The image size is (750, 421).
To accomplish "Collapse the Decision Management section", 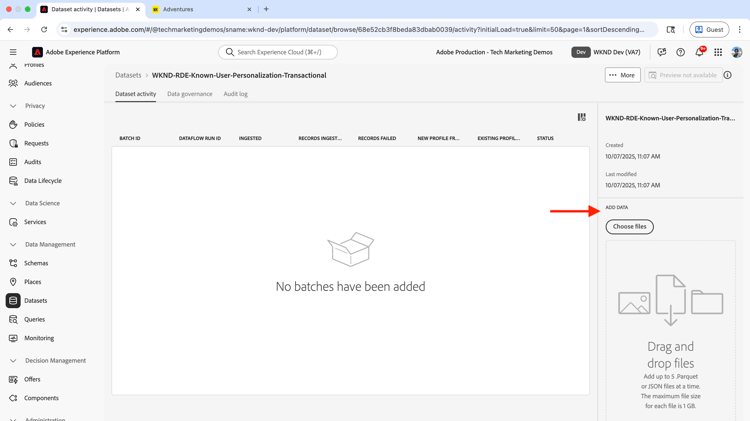I will point(13,361).
